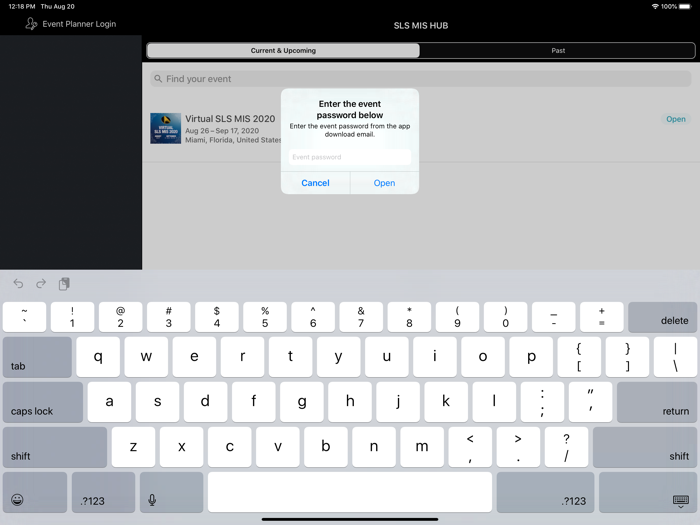Switch to the Current & Upcoming tab

[283, 50]
